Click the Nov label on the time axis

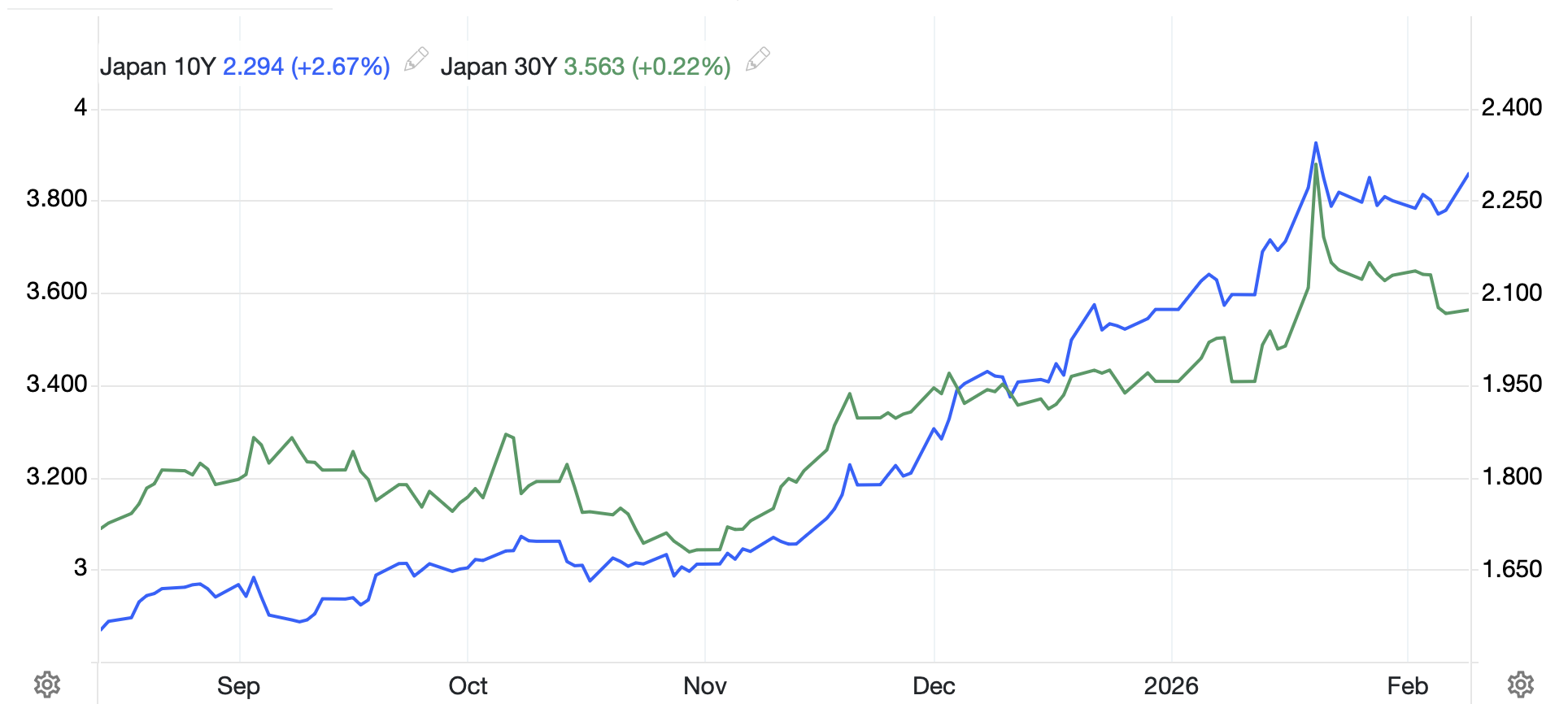point(704,686)
